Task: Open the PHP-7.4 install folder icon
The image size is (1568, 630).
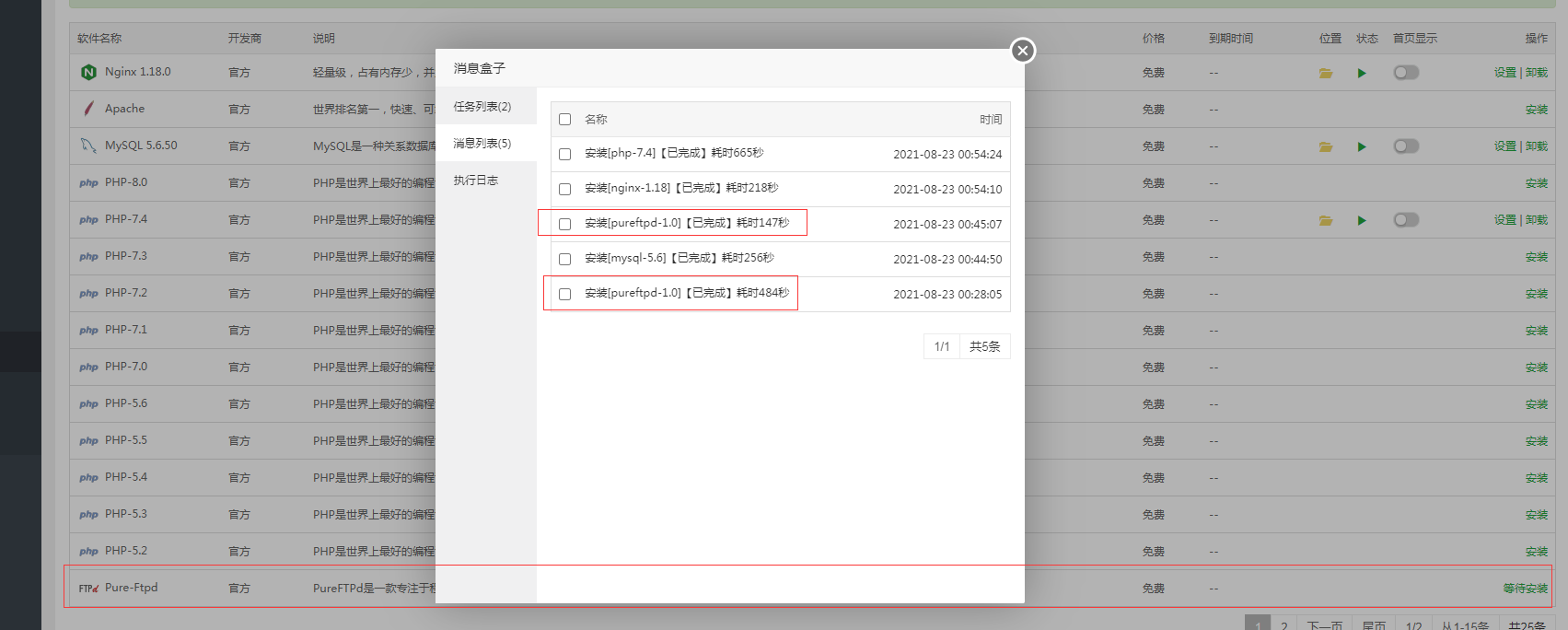Action: [1326, 220]
